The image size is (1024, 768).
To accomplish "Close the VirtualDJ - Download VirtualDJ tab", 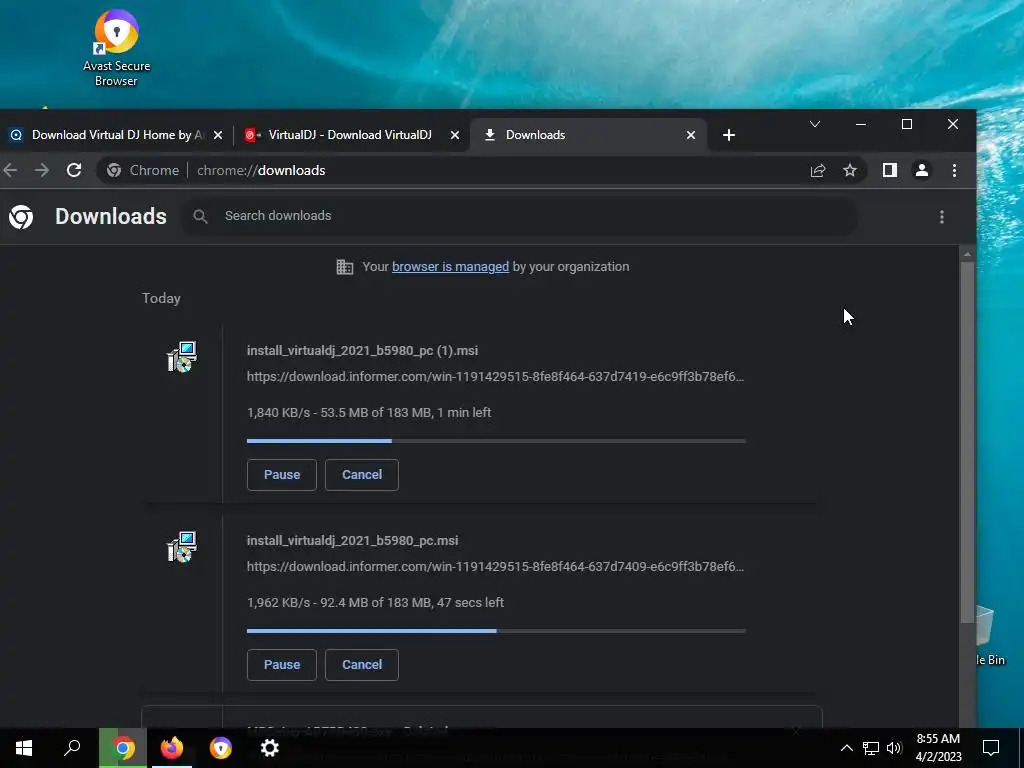I will tap(455, 135).
